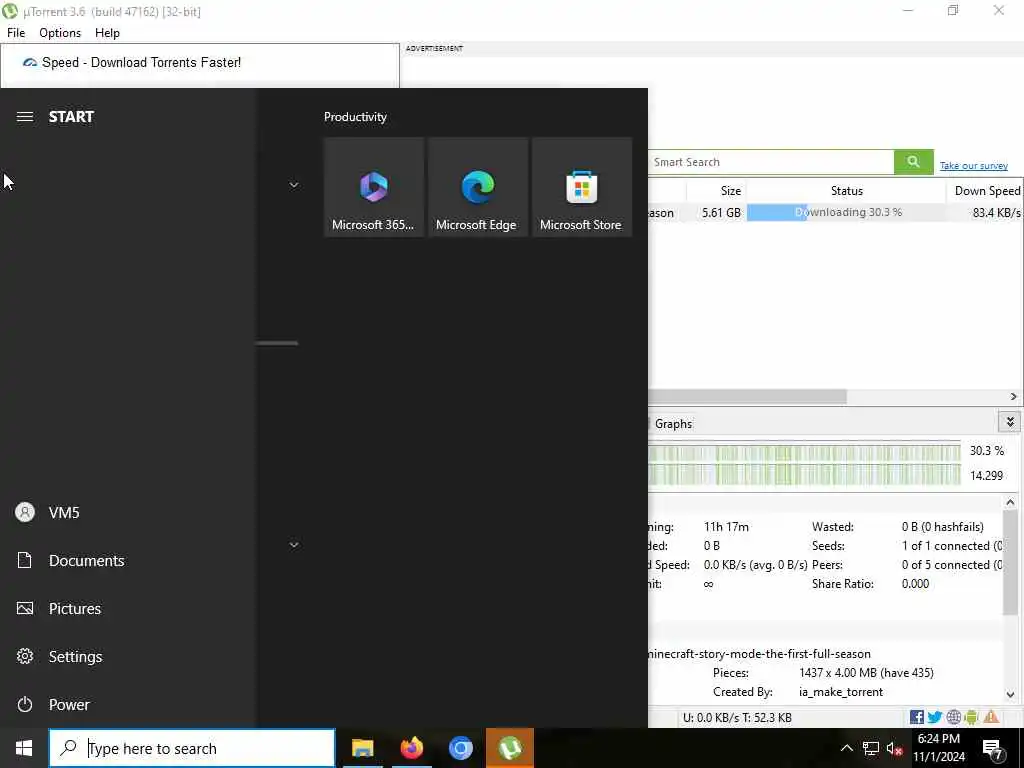
Task: Open the Options menu
Action: coord(60,33)
